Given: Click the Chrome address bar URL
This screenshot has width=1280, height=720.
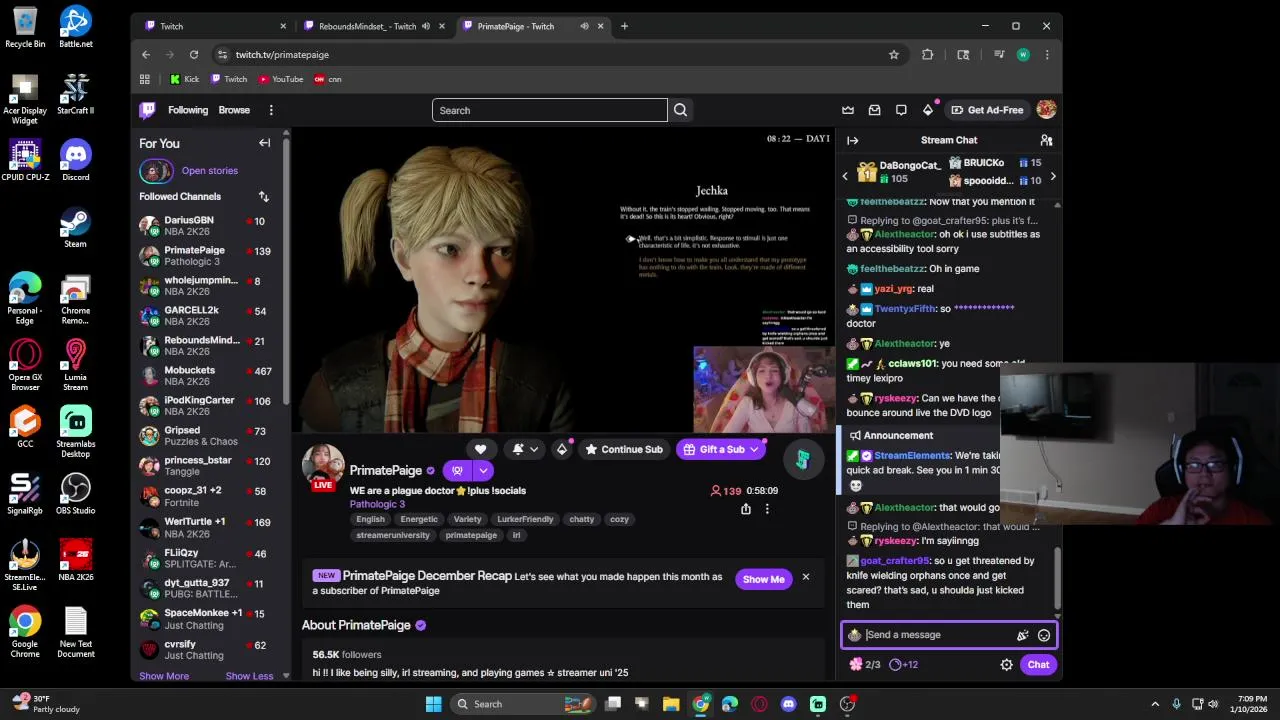Looking at the screenshot, I should pos(282,55).
